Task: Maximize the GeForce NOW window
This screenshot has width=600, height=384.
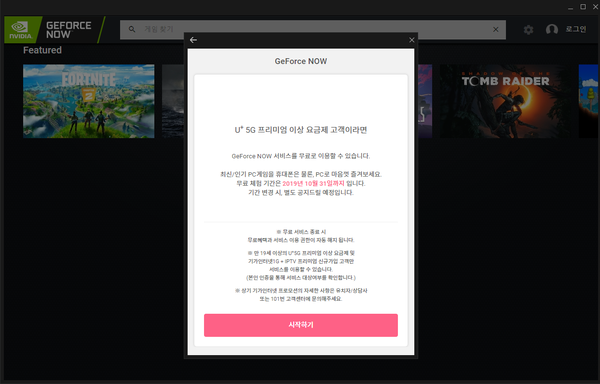Action: coord(583,7)
